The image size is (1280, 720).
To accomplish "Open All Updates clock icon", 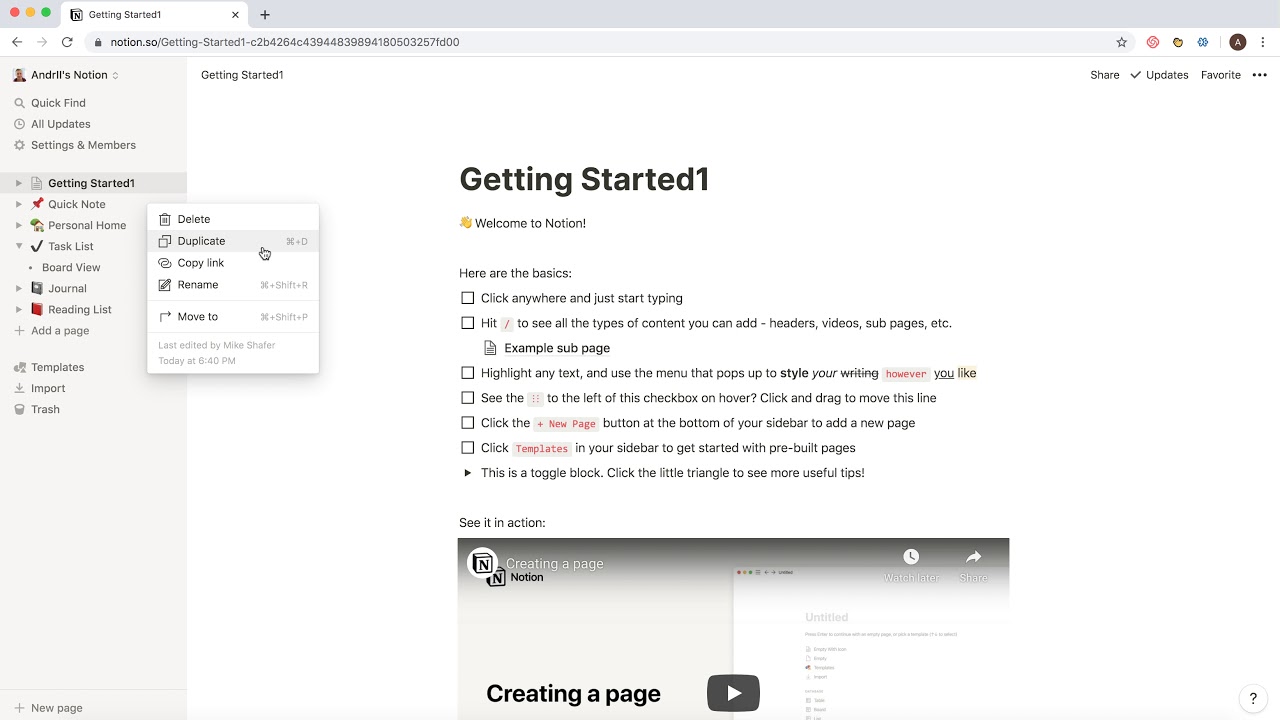I will coord(19,124).
